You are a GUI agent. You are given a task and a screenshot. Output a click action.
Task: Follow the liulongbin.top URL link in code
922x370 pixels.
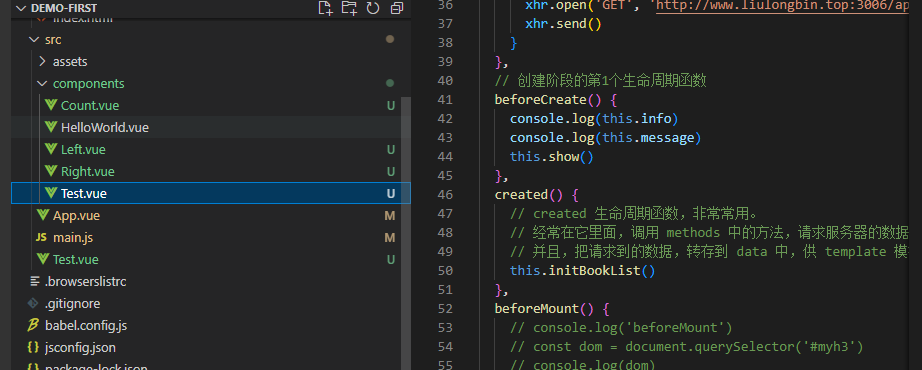point(782,5)
